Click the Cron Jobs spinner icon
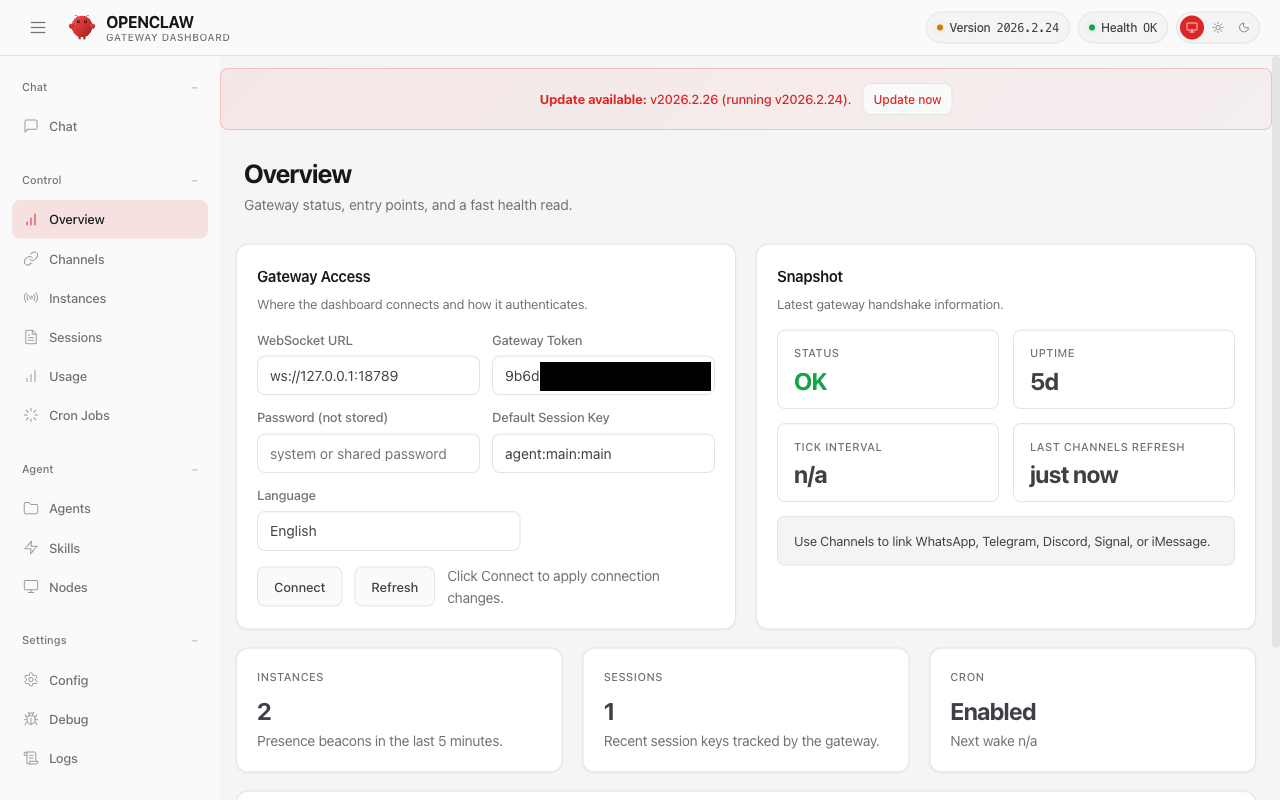The width and height of the screenshot is (1280, 800). (x=31, y=415)
